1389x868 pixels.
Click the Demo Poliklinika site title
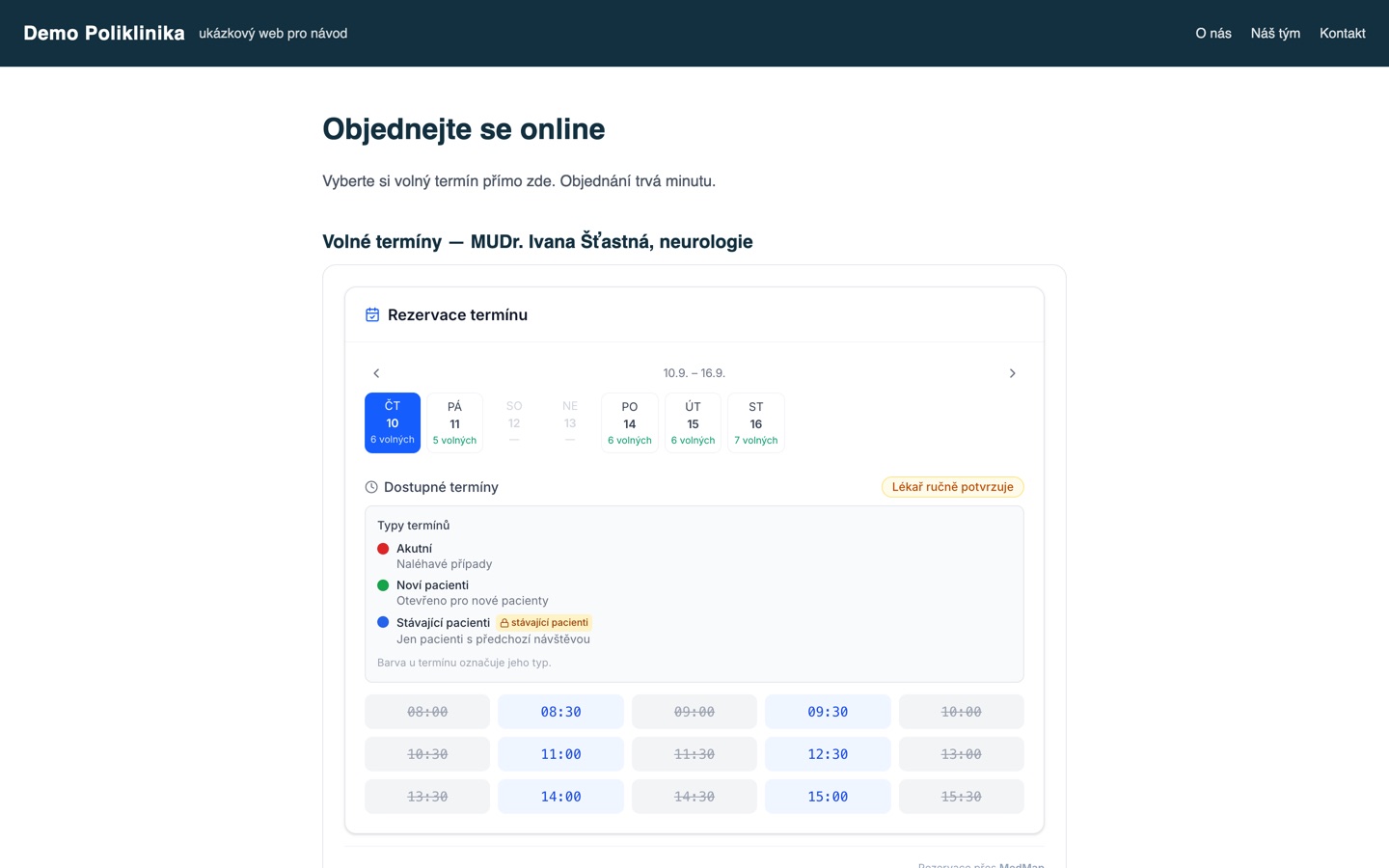coord(104,33)
